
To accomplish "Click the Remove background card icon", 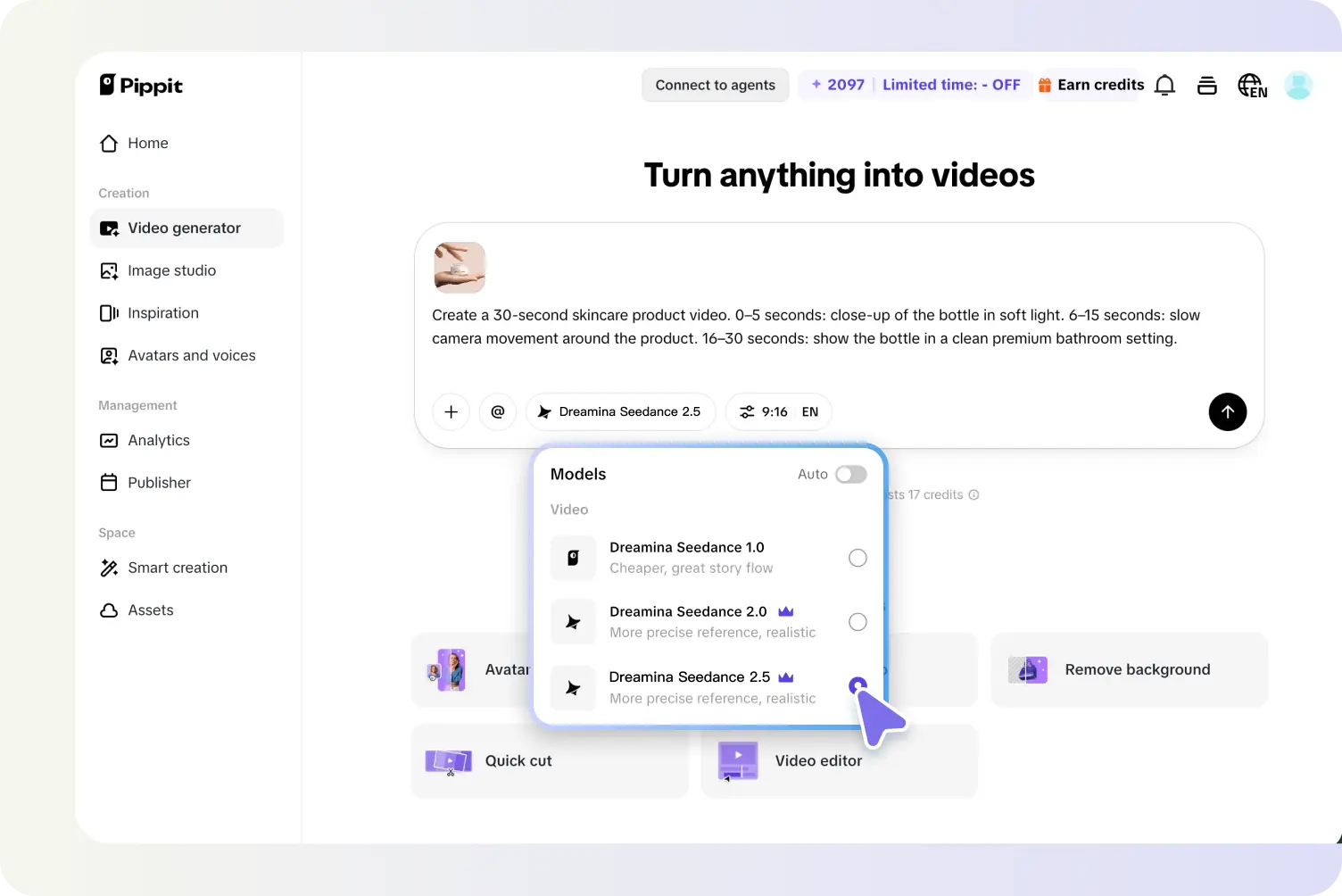I will tap(1028, 669).
